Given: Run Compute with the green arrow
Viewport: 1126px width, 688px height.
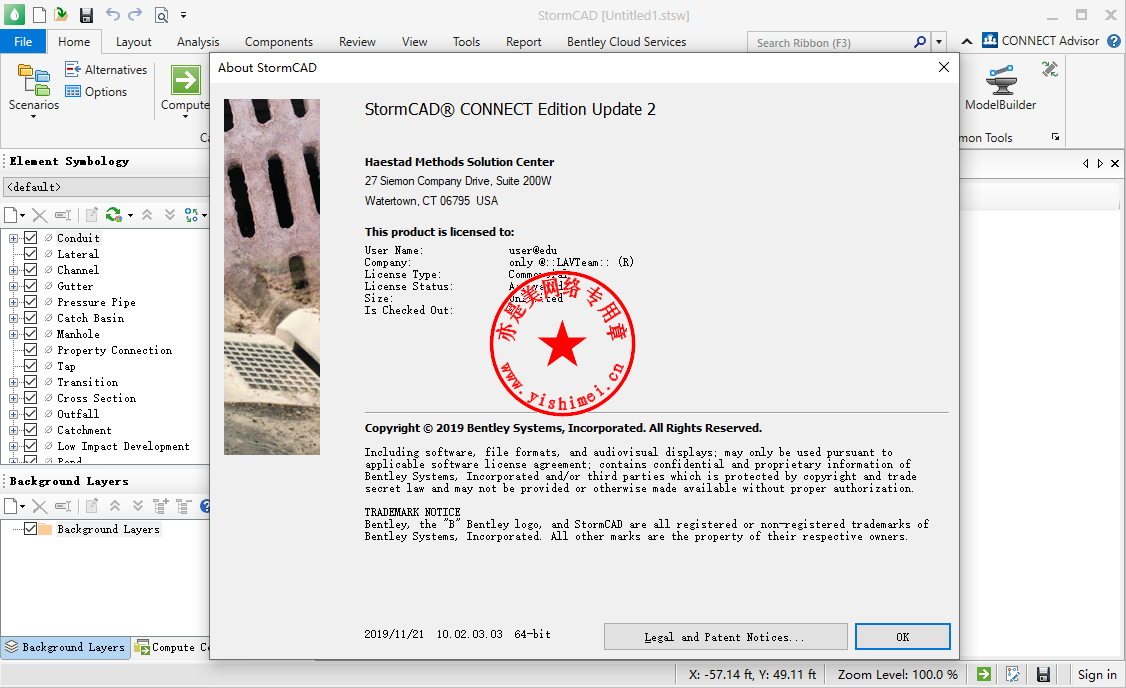Looking at the screenshot, I should (186, 80).
